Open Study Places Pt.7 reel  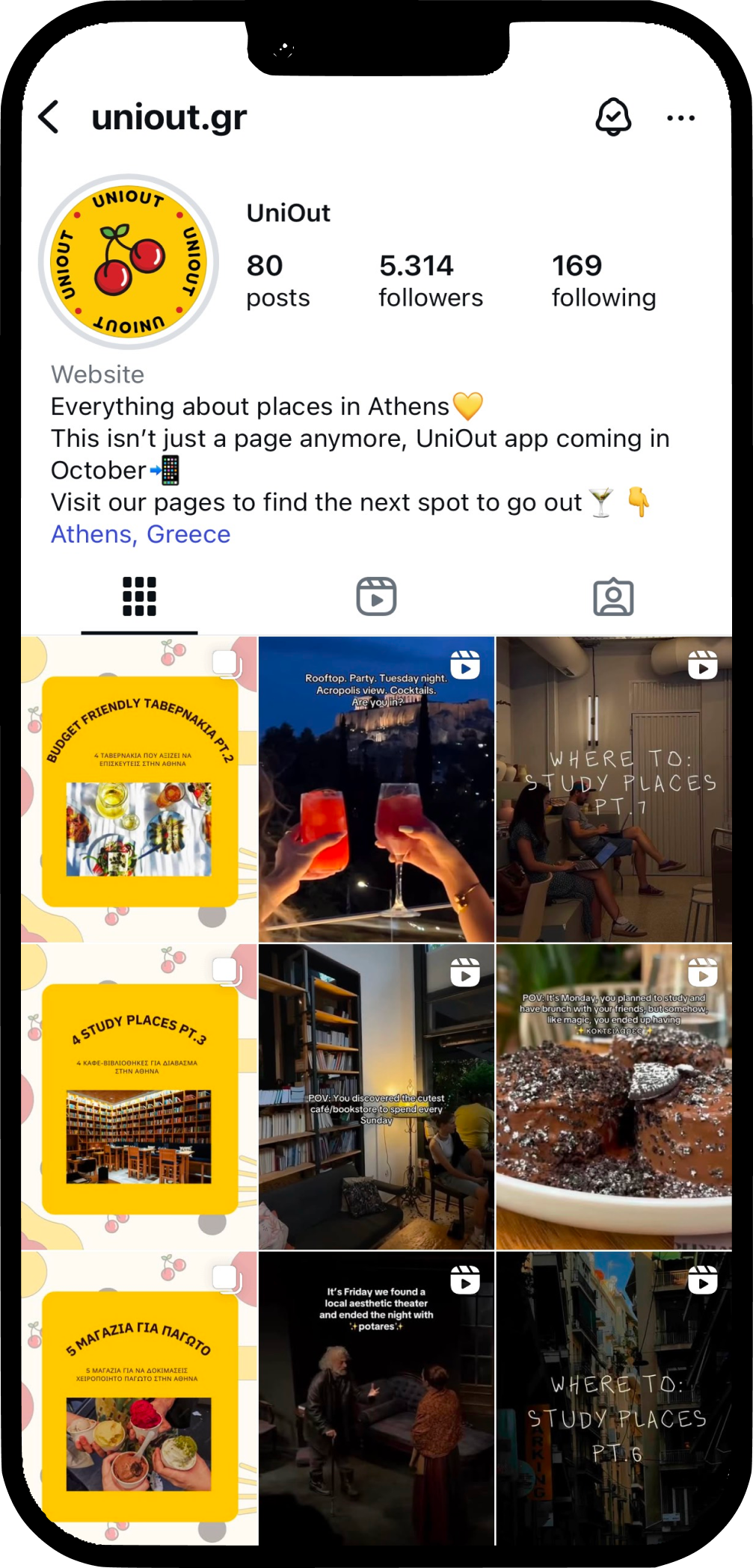(614, 789)
